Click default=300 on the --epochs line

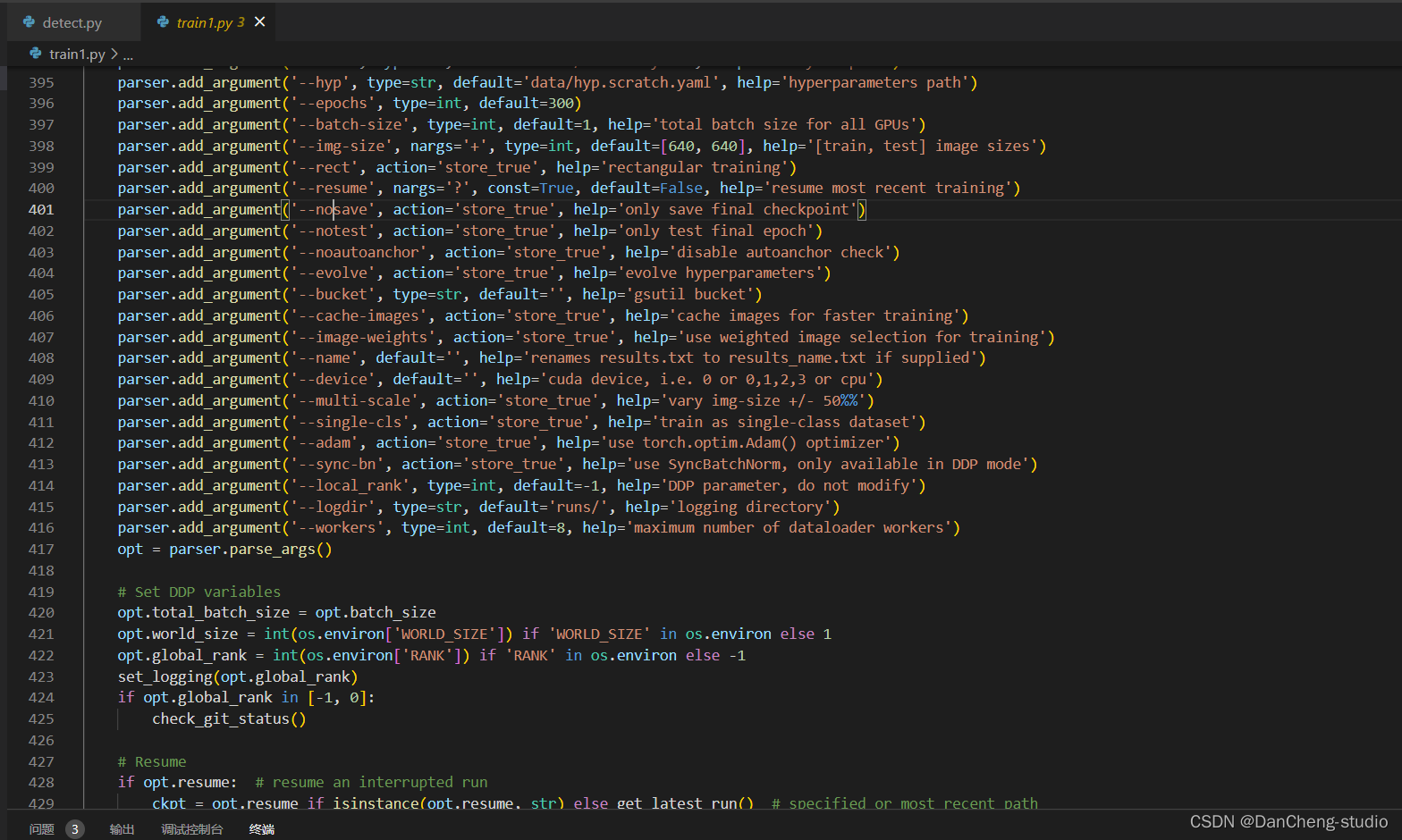527,104
